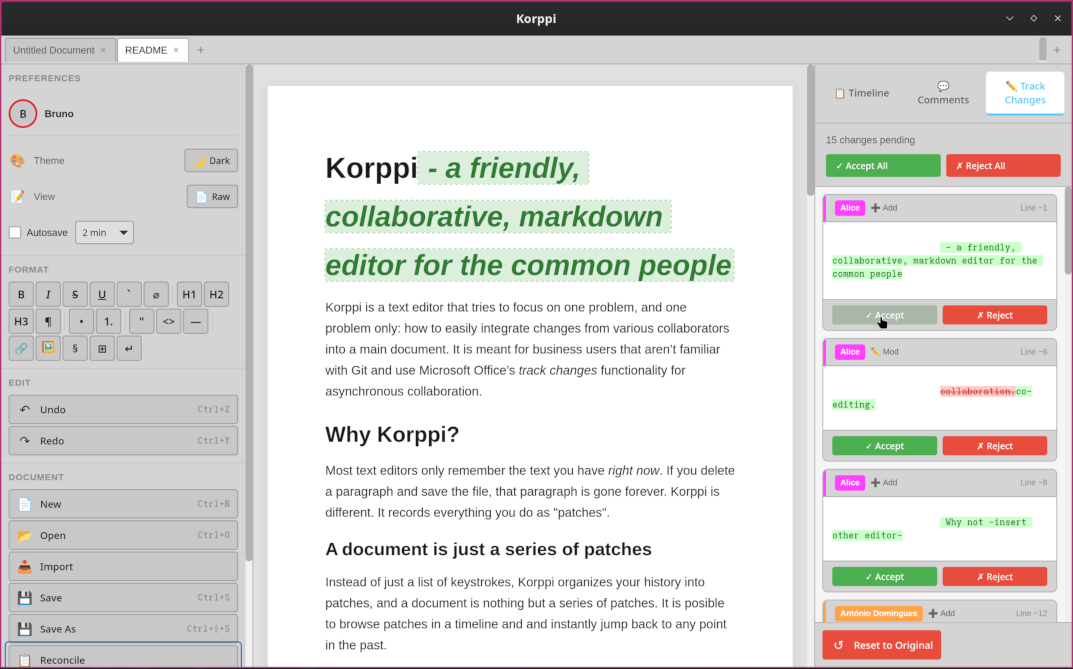
Task: Close the README tab
Action: point(176,50)
